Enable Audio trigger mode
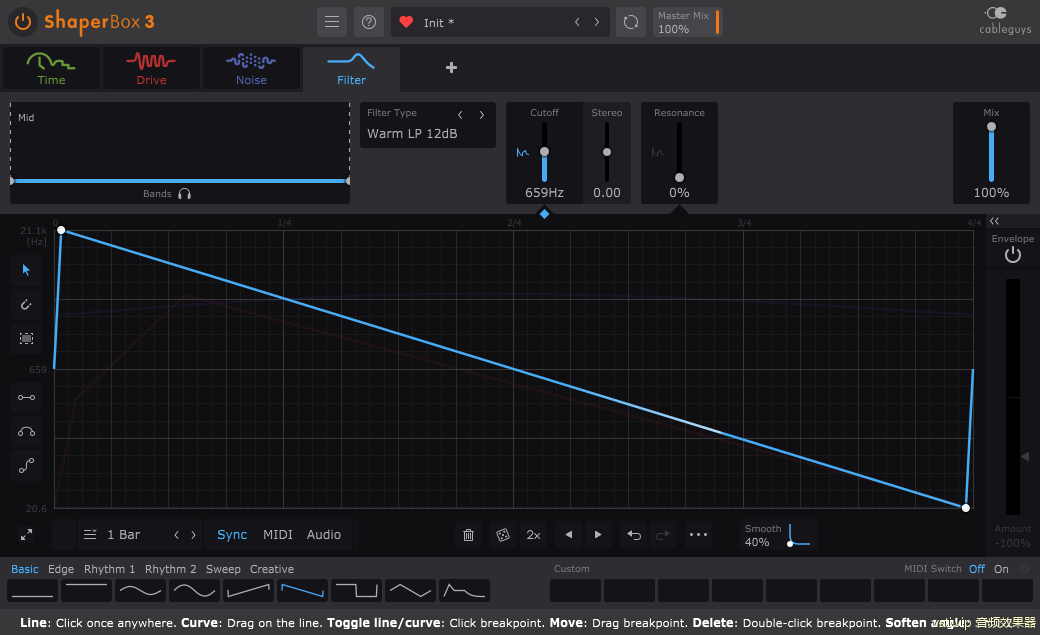The image size is (1040, 635). [324, 535]
